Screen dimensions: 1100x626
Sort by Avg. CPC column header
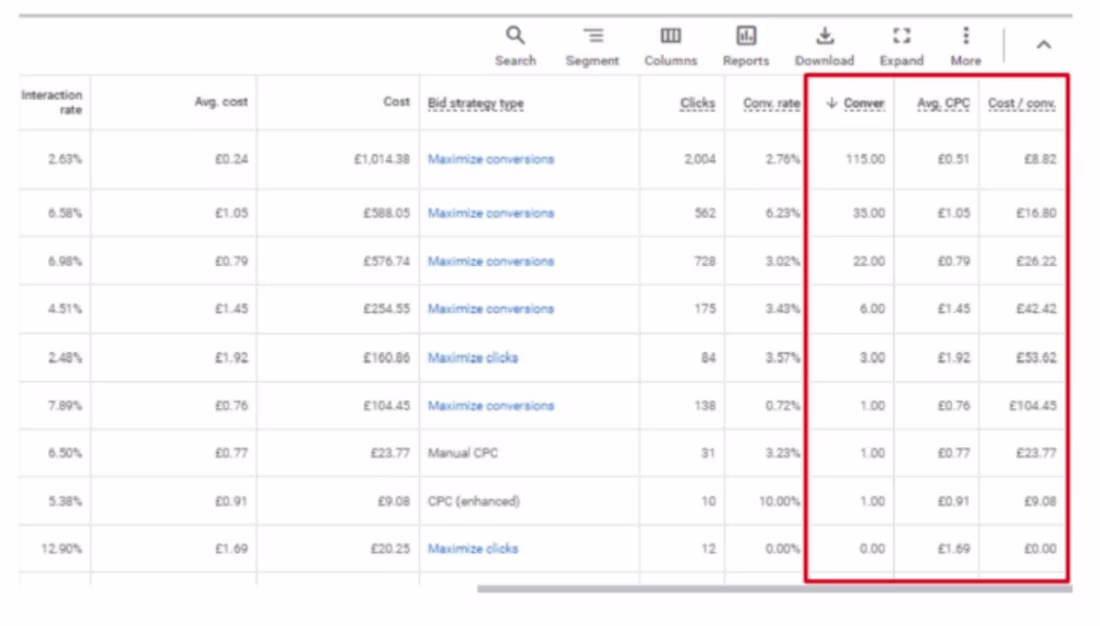944,103
